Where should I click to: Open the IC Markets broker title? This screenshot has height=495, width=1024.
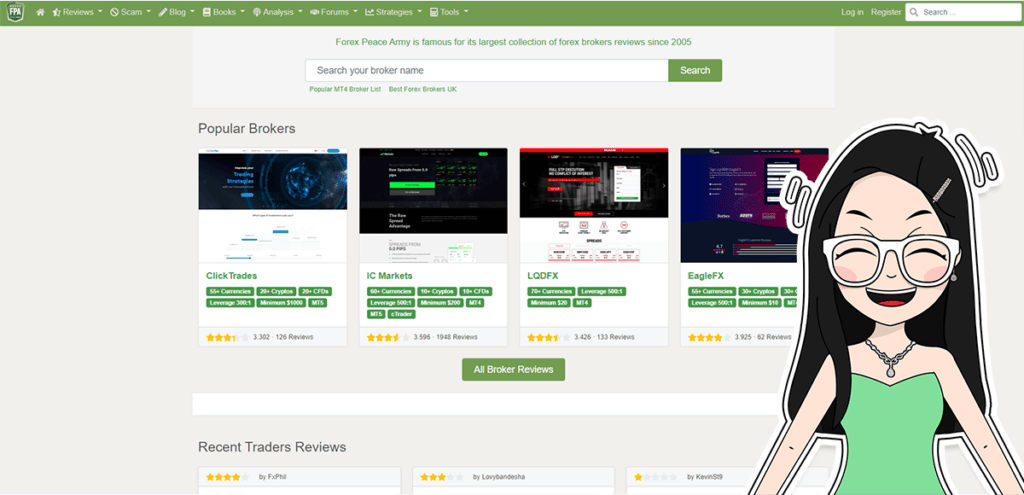389,276
